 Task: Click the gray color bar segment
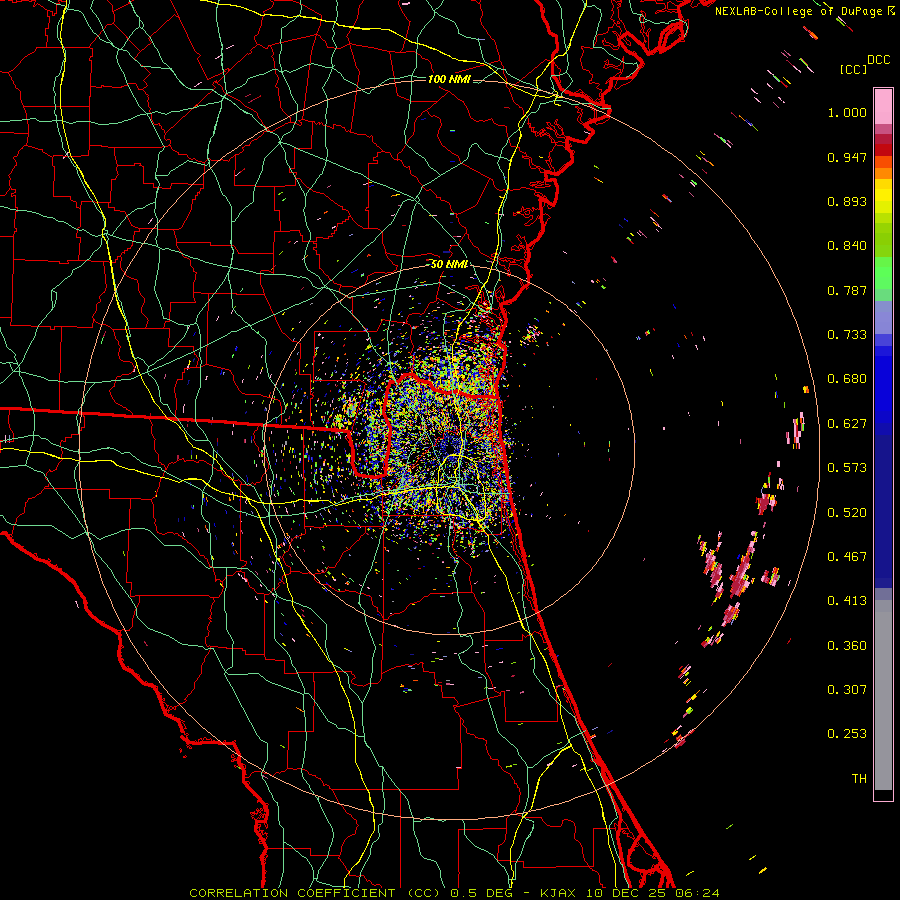(883, 695)
